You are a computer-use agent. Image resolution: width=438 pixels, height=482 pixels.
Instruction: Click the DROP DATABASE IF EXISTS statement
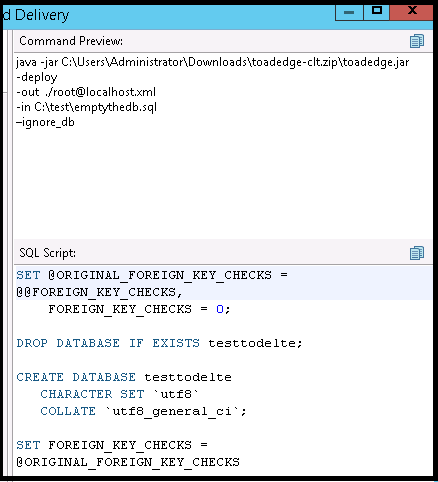tap(159, 343)
